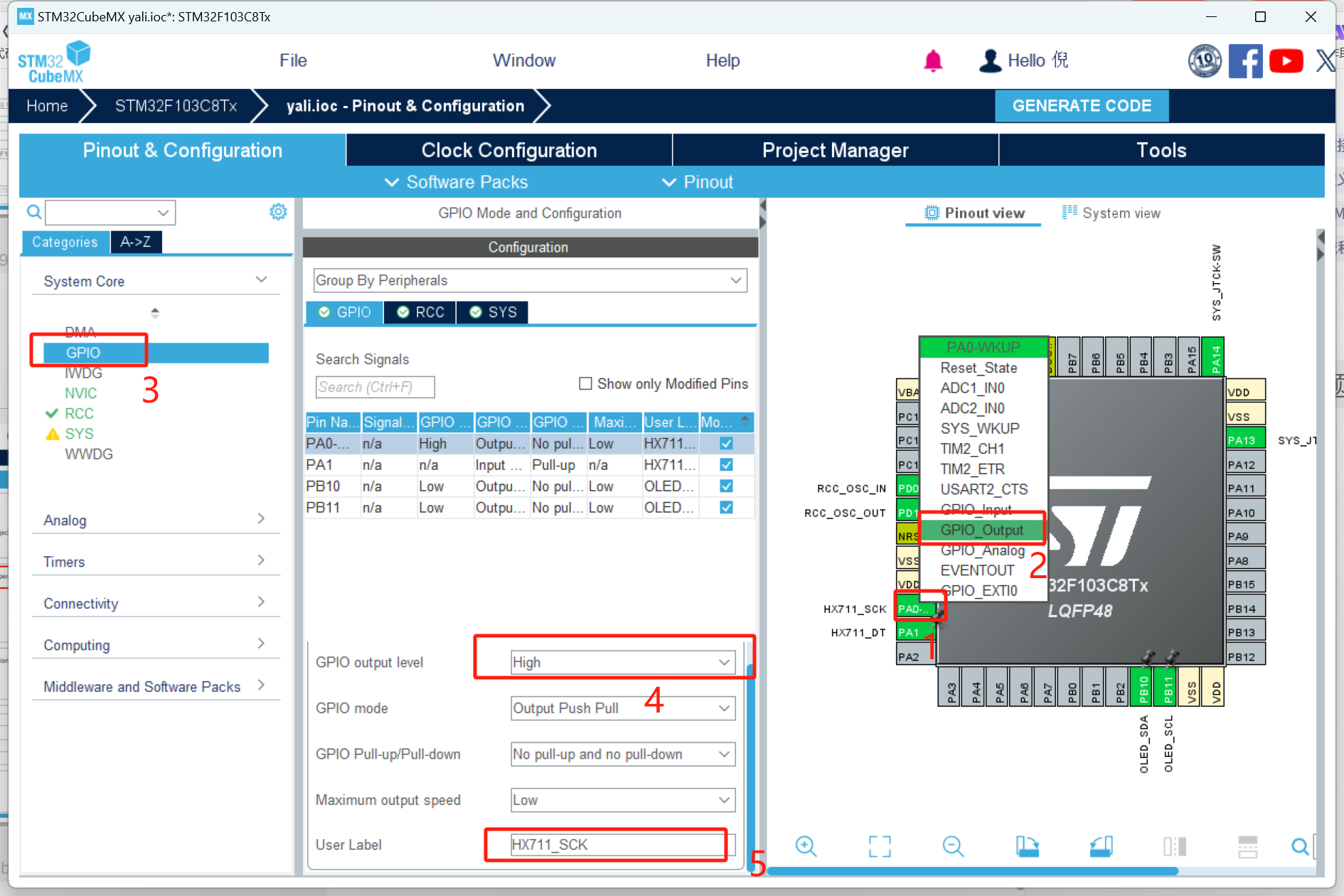
Task: Open the notifications bell
Action: click(x=933, y=61)
